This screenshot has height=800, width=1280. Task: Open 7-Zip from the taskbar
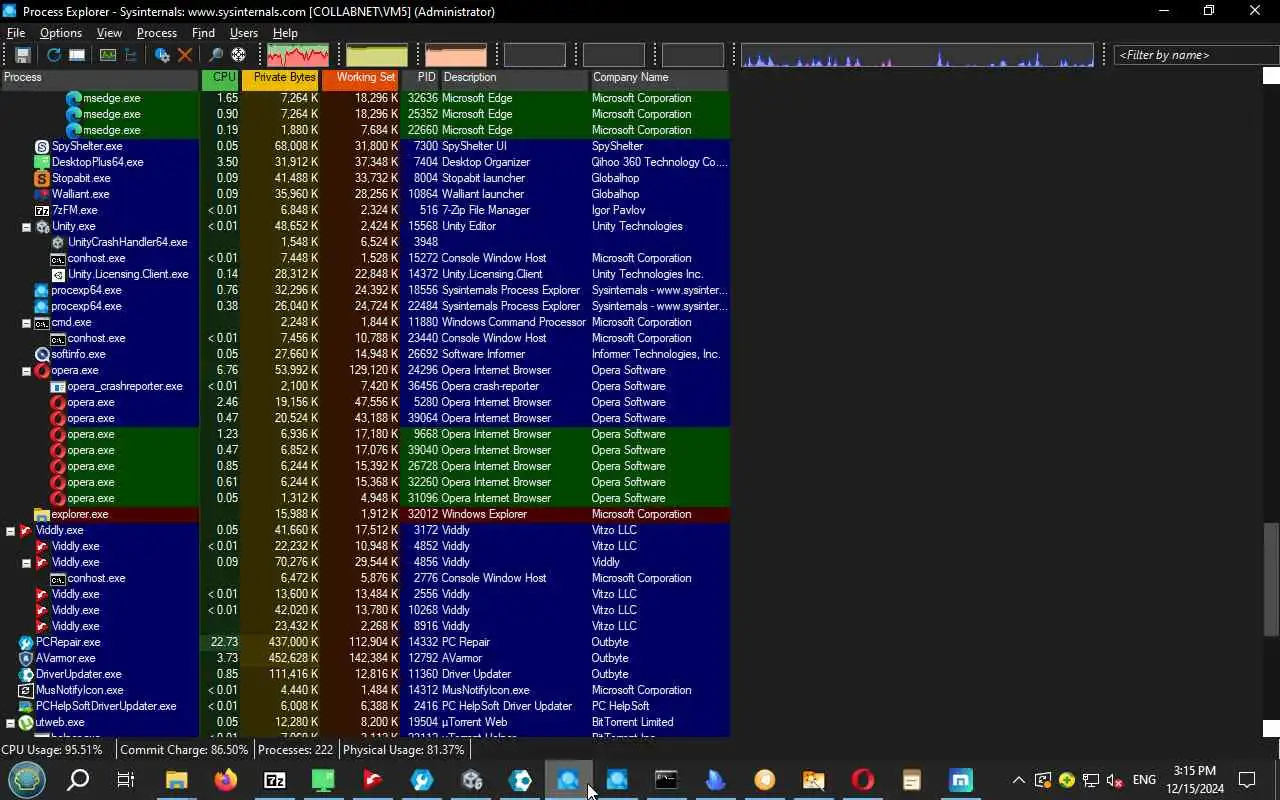(274, 780)
